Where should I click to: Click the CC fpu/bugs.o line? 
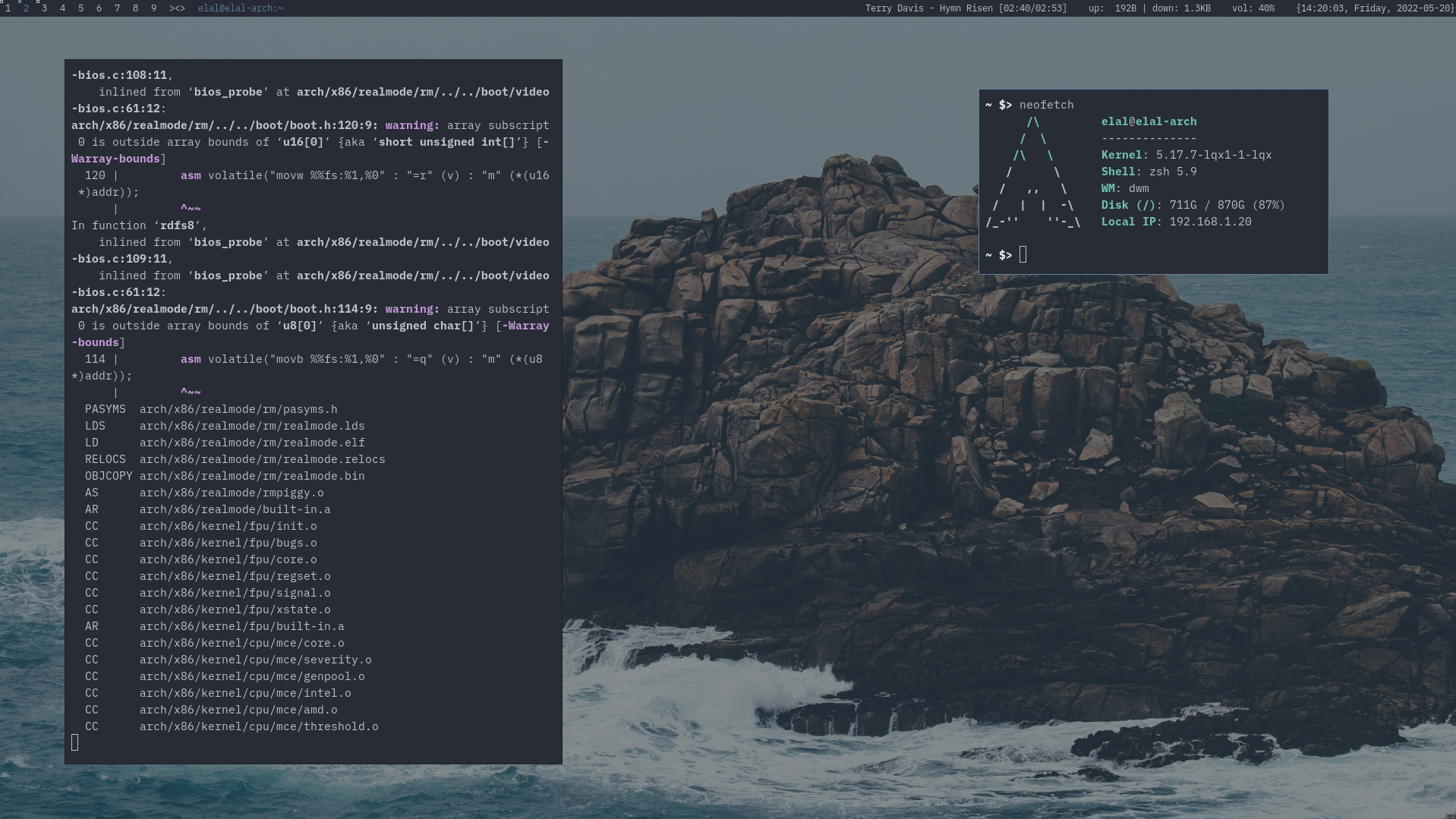coord(200,543)
